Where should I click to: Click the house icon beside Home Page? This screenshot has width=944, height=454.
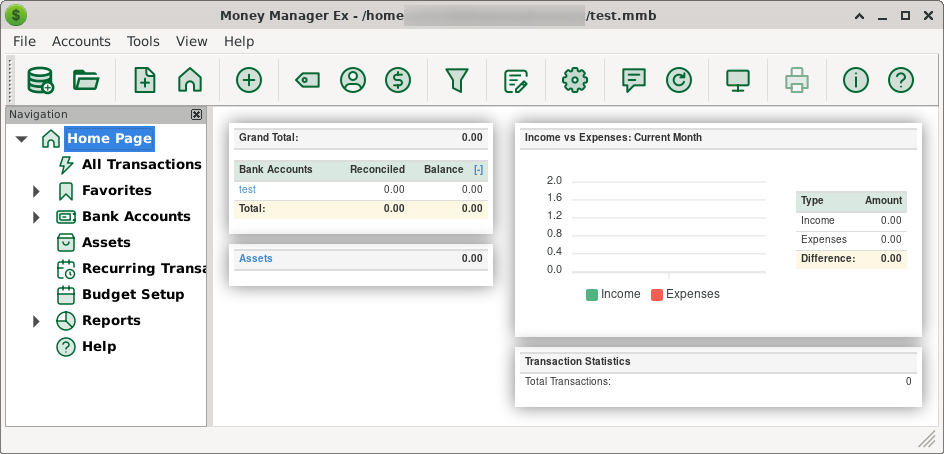tap(51, 138)
